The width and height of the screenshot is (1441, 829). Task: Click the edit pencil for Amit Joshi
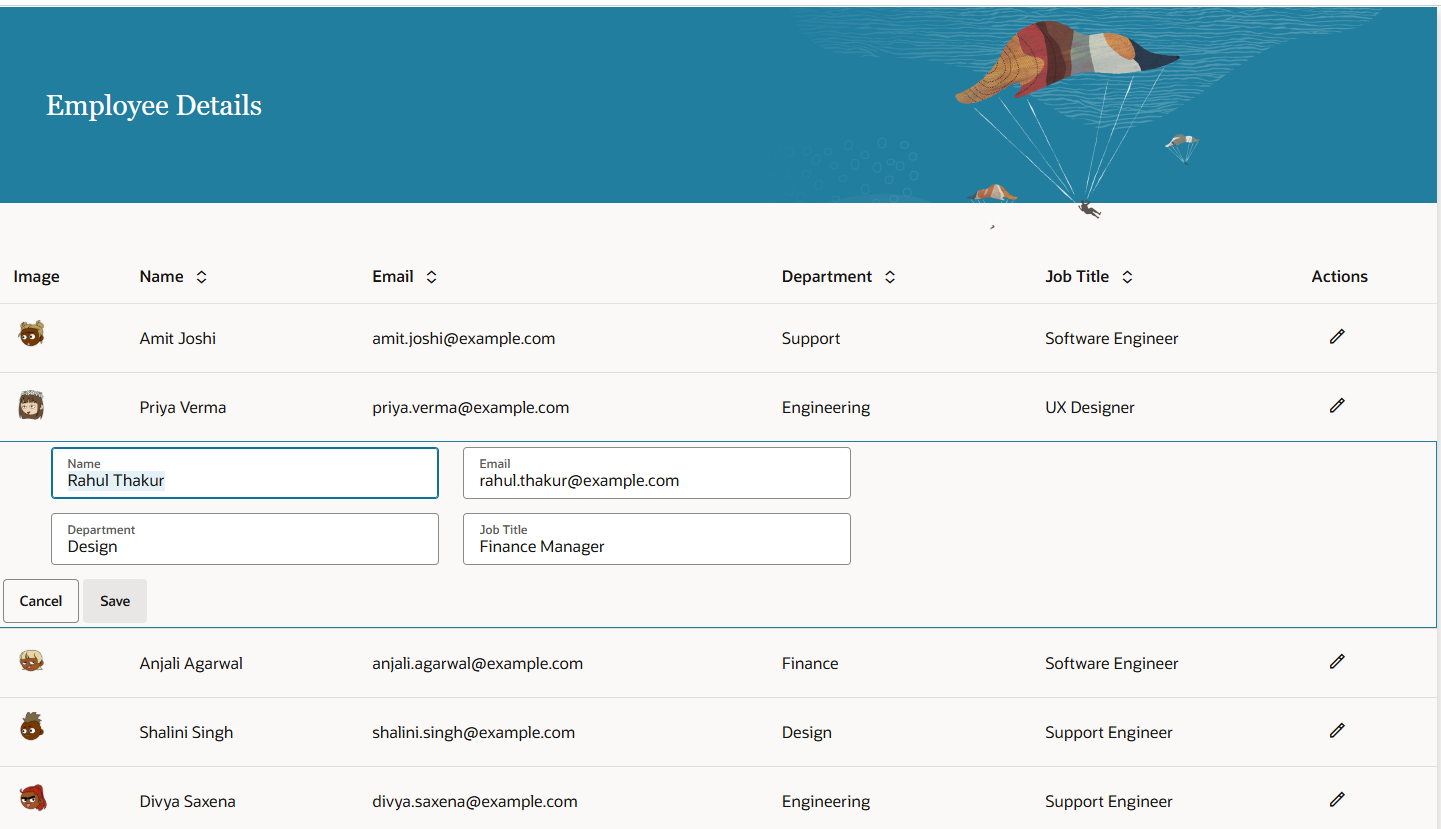click(x=1337, y=337)
